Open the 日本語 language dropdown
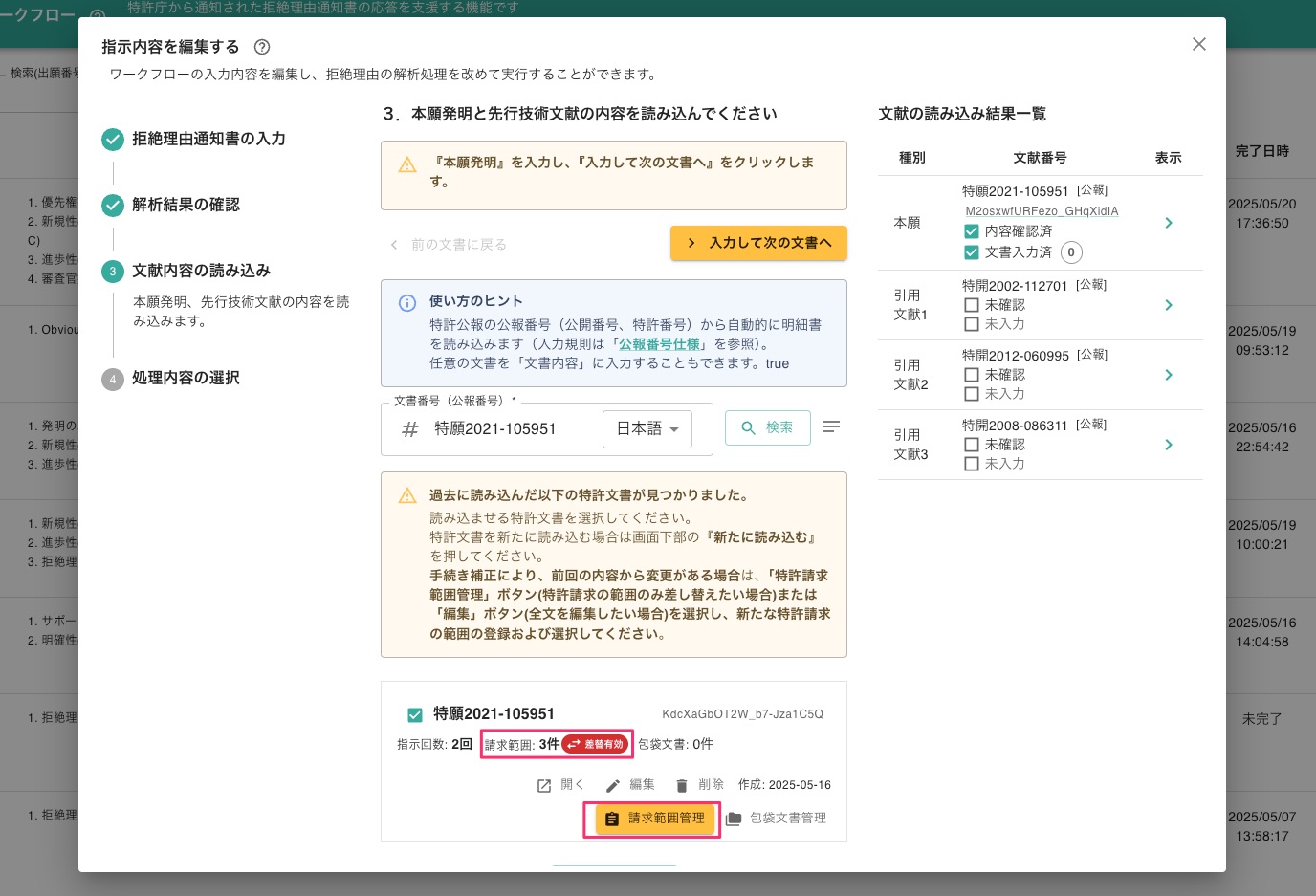1316x896 pixels. pos(647,429)
